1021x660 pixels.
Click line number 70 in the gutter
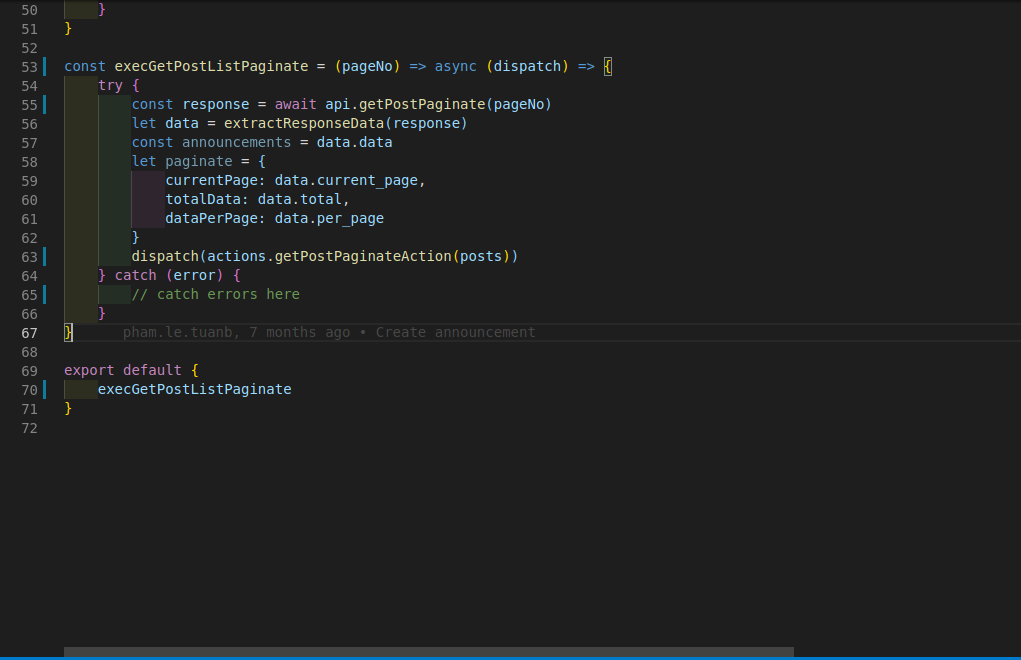pos(29,390)
